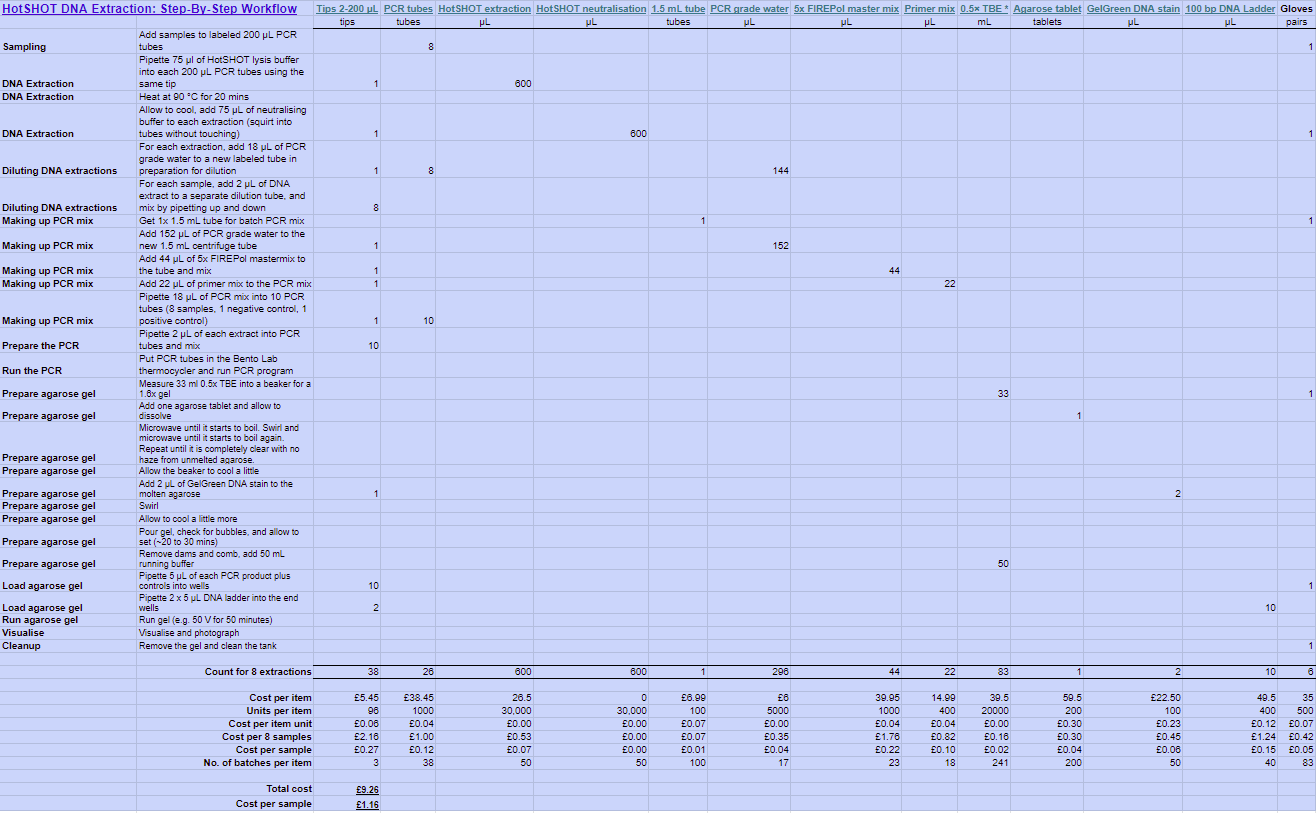
Task: Open the 5x FIREPol master mix link
Action: pos(846,9)
